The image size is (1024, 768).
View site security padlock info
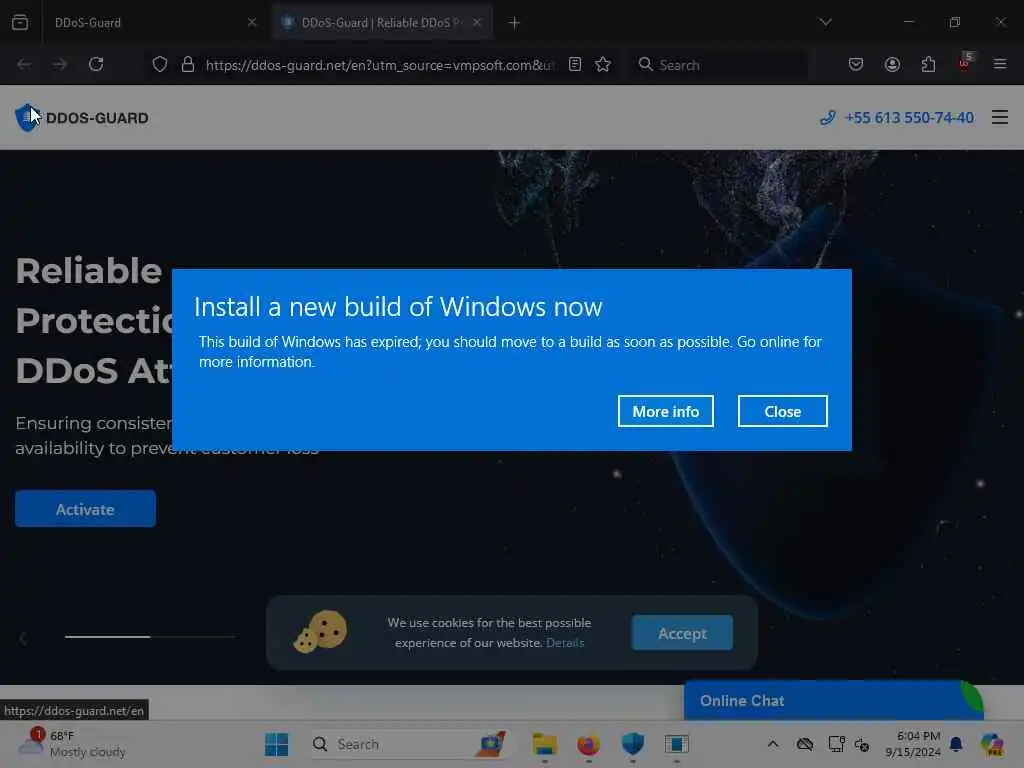point(188,64)
